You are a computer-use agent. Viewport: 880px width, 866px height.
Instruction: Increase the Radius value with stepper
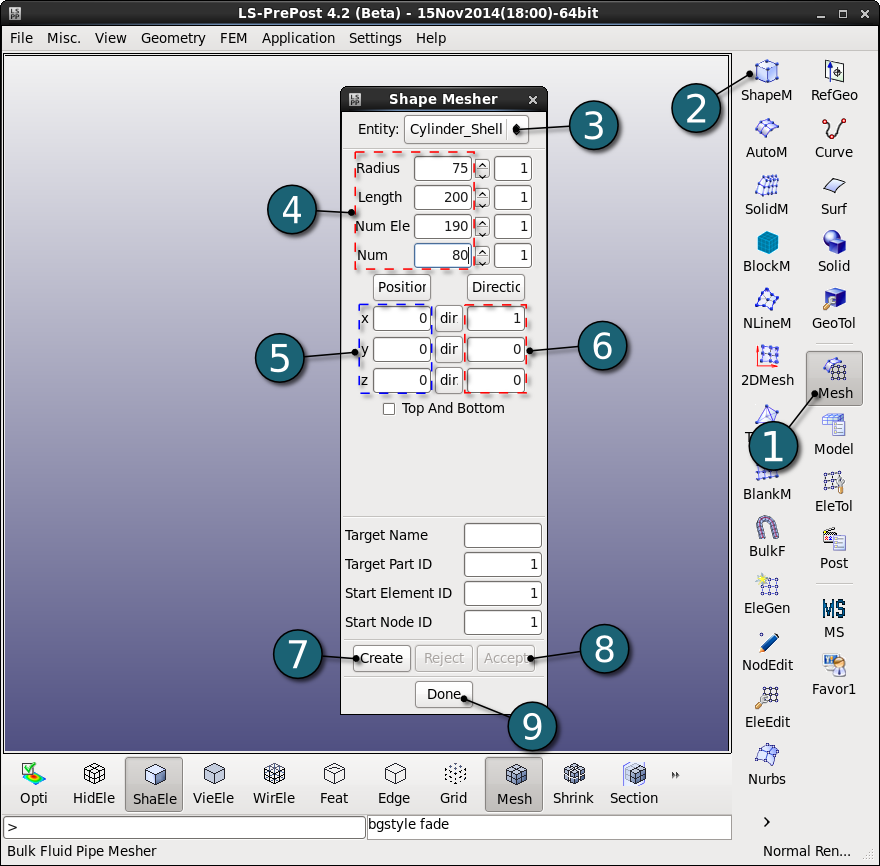pos(482,164)
